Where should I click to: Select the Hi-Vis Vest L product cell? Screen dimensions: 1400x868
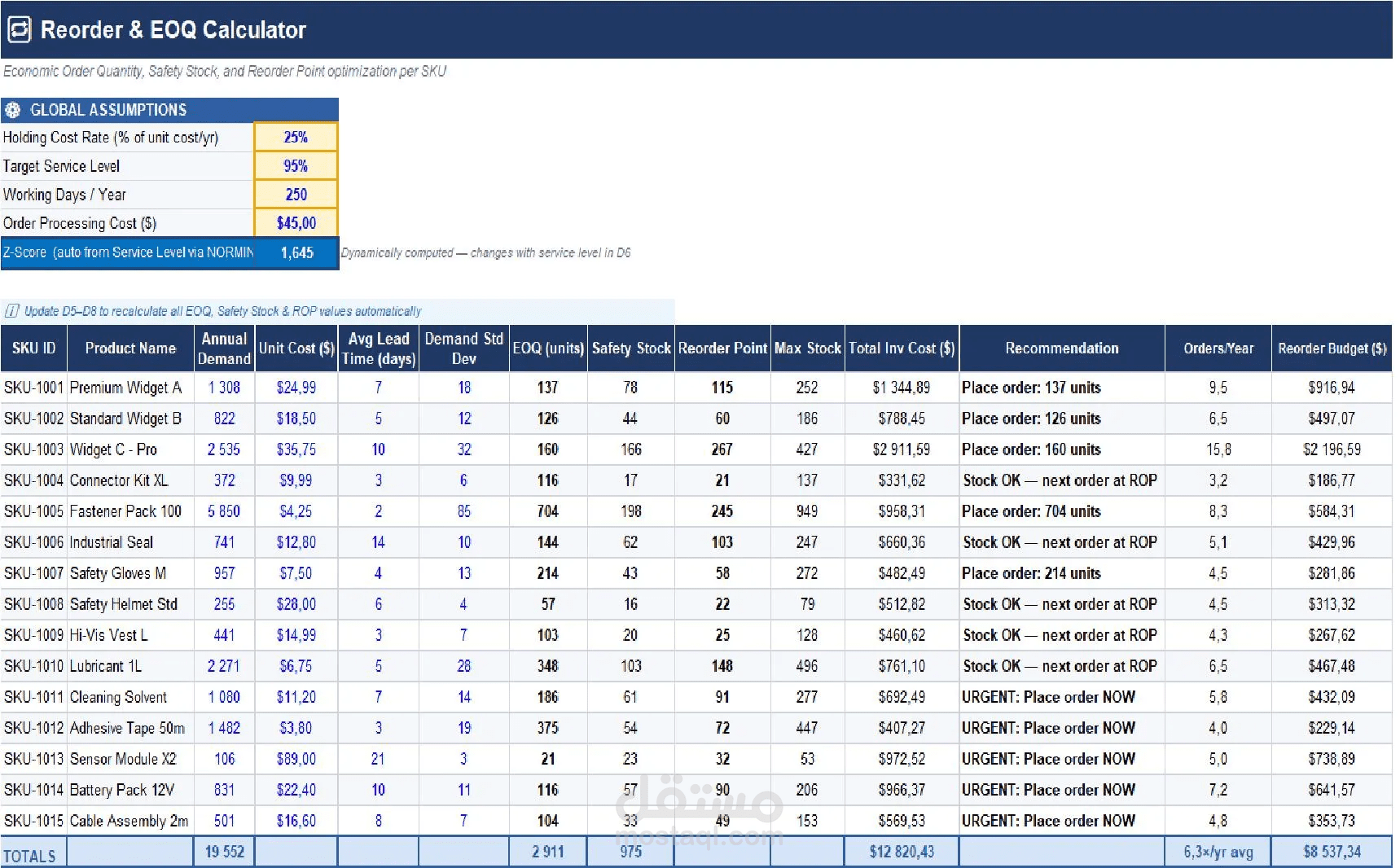[130, 635]
